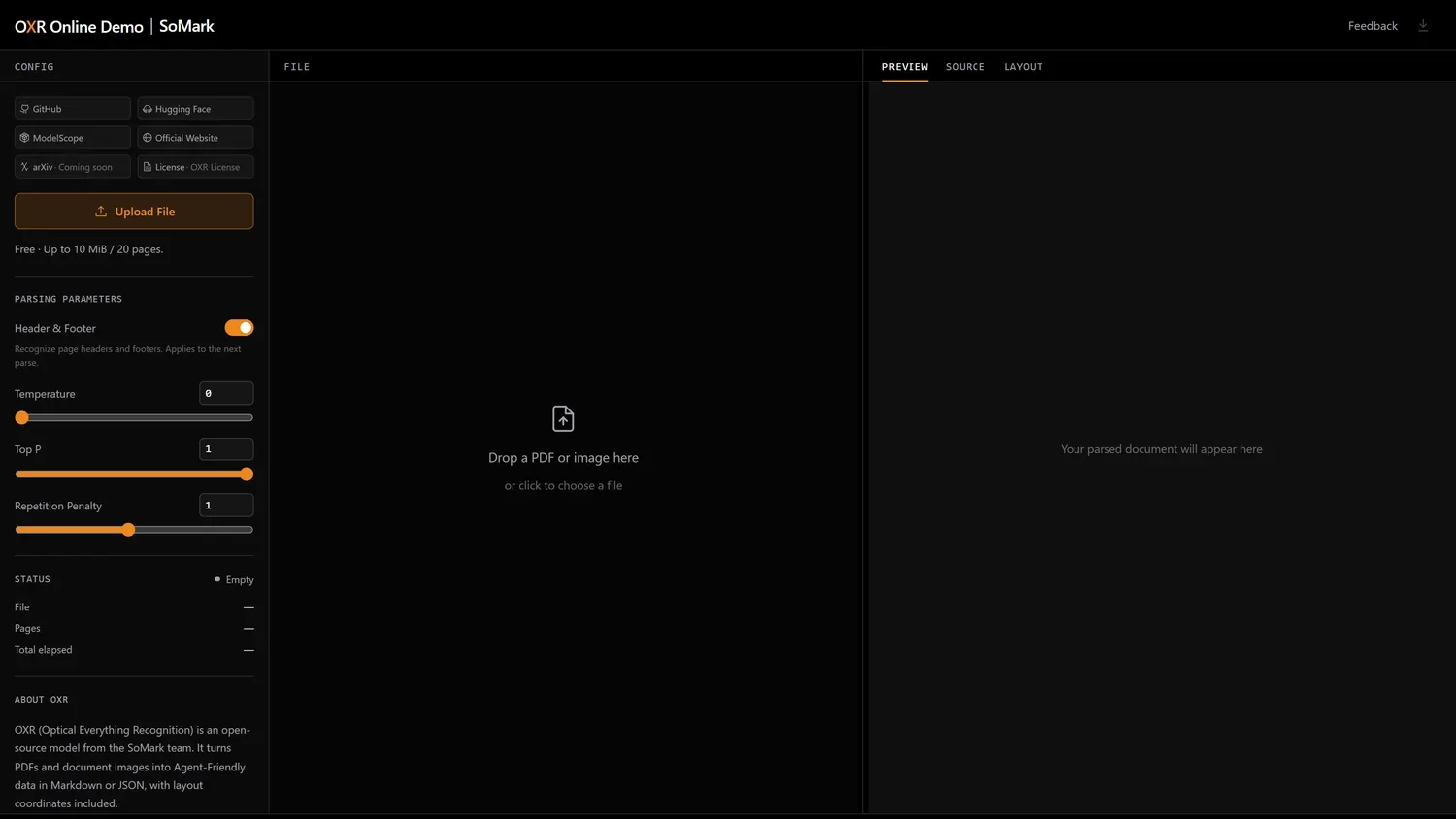This screenshot has height=819, width=1456.
Task: Click the License document icon
Action: click(x=148, y=167)
